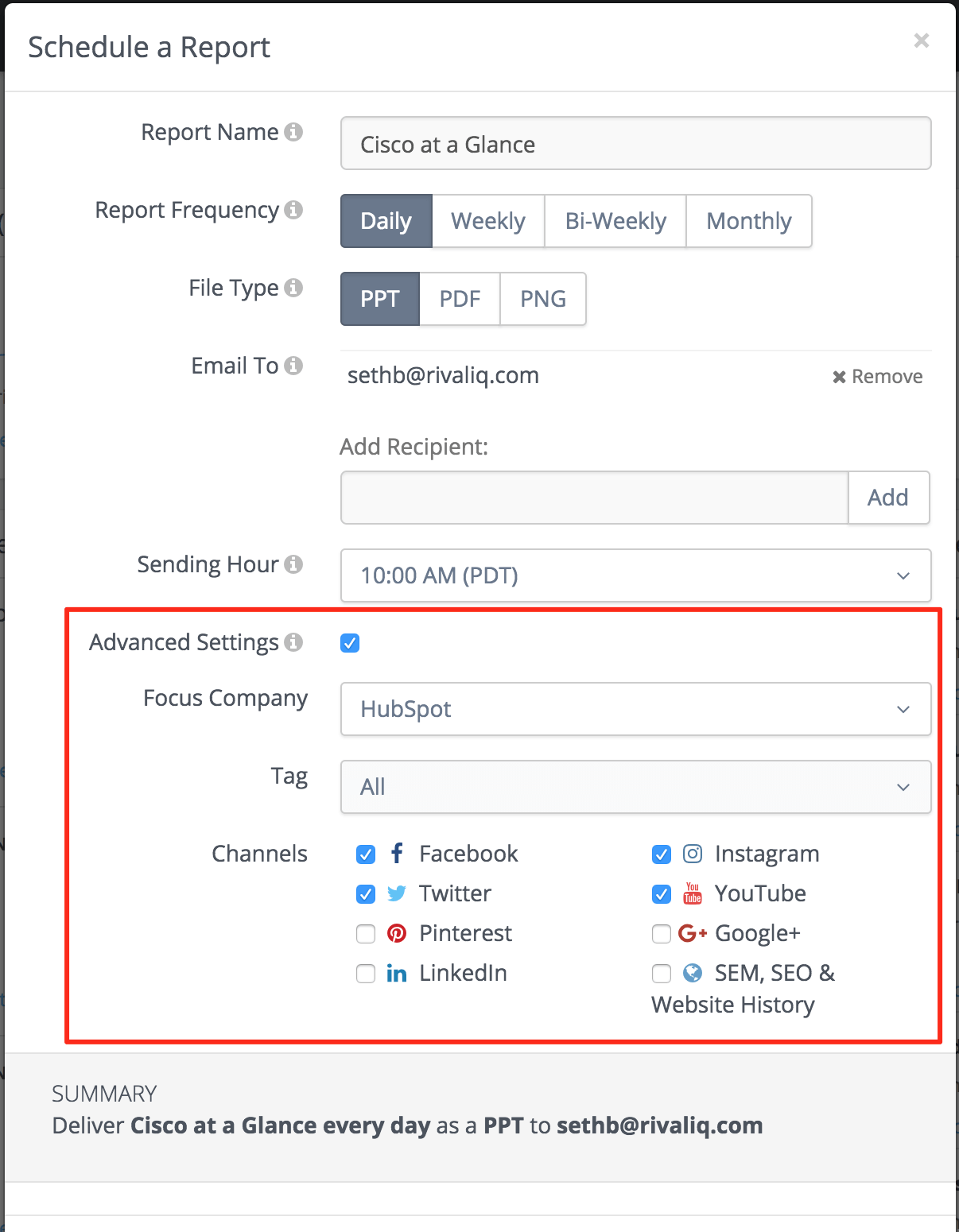Choose the PDF file type
The image size is (959, 1232).
460,299
